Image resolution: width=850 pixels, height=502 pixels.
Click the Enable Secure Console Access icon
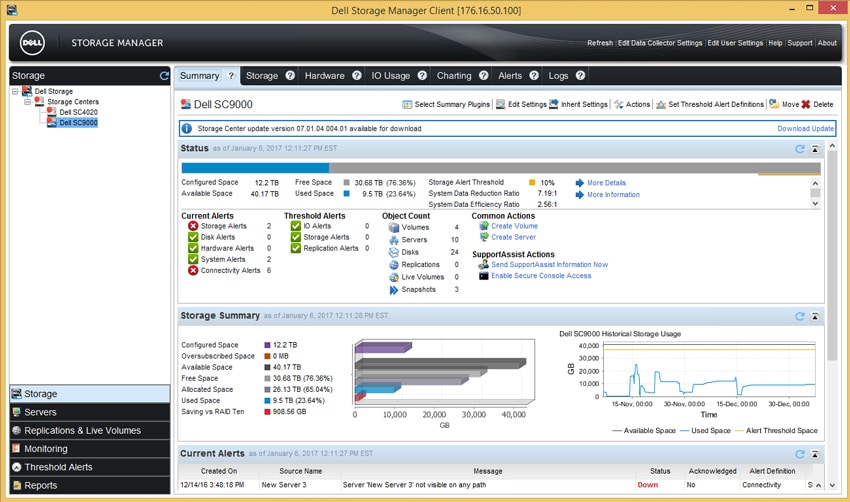click(x=484, y=276)
